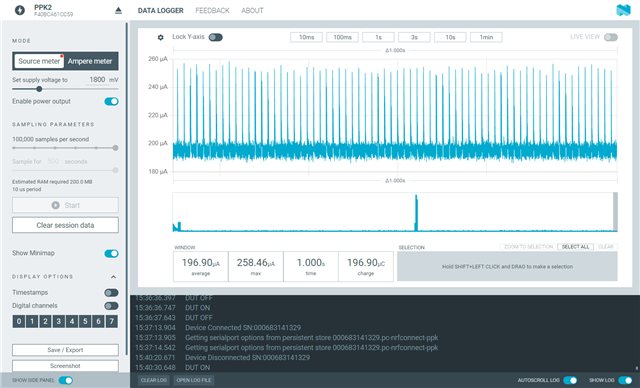The width and height of the screenshot is (640, 388).
Task: Toggle Show Side Panel switch
Action: click(x=66, y=380)
